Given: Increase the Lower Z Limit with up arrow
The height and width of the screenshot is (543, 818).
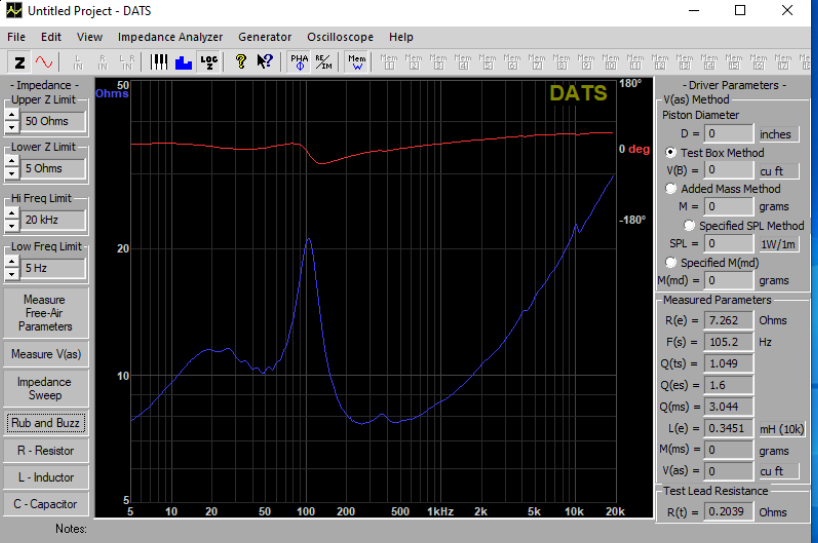Looking at the screenshot, I should click(x=11, y=162).
